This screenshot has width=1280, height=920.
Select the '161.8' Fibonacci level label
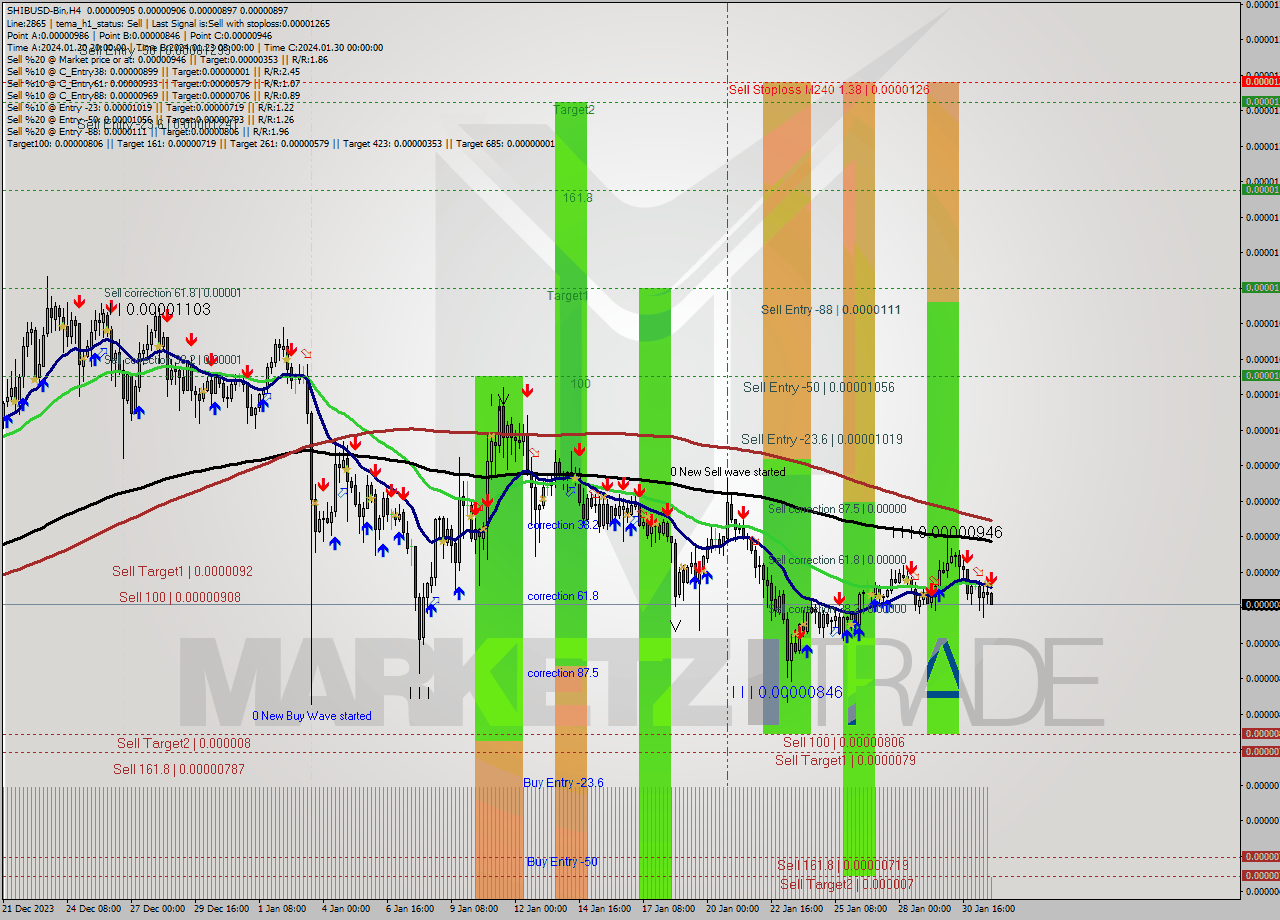coord(577,198)
